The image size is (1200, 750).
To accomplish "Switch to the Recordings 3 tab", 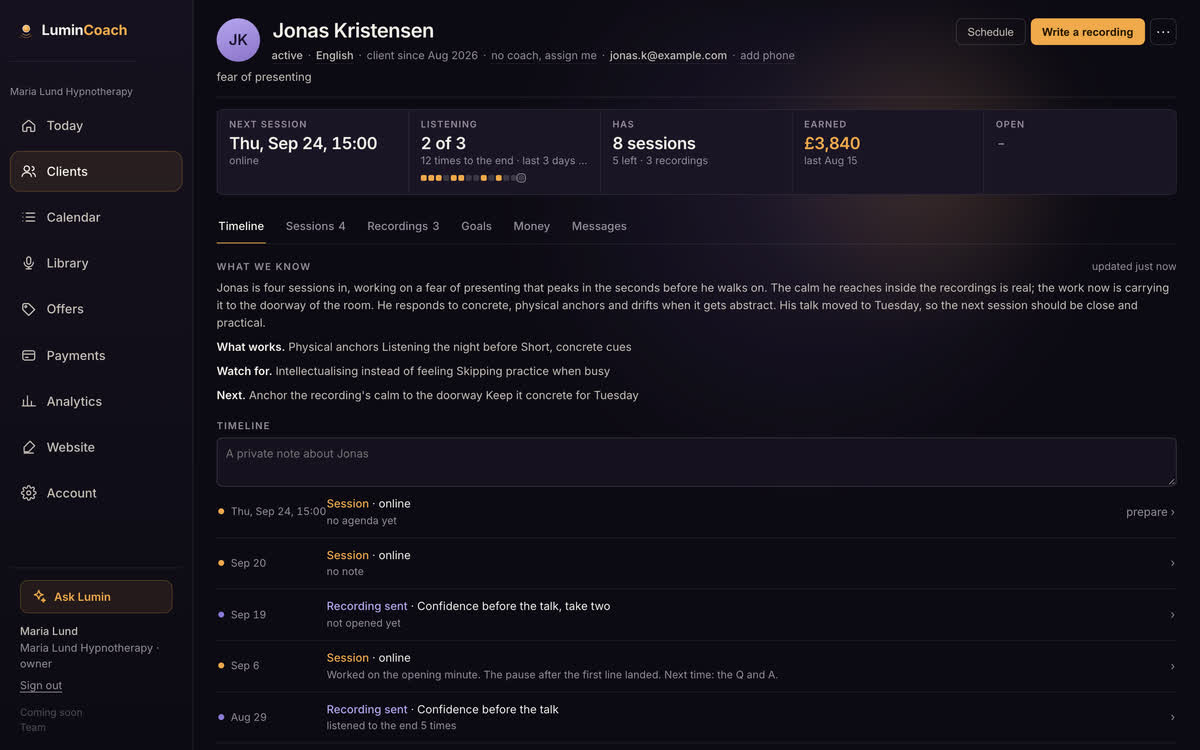I will [x=403, y=226].
